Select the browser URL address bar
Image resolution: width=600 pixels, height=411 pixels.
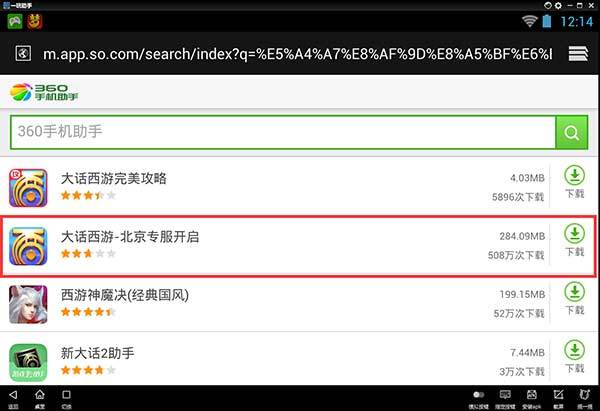[297, 54]
